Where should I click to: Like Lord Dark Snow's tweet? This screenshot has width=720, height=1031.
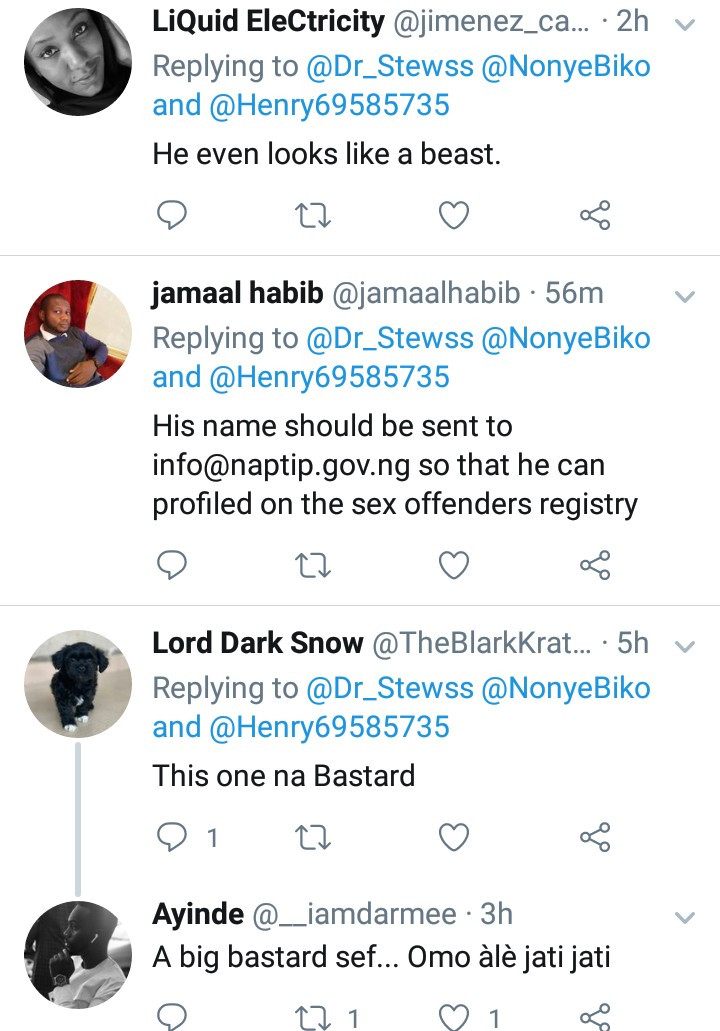tap(455, 837)
